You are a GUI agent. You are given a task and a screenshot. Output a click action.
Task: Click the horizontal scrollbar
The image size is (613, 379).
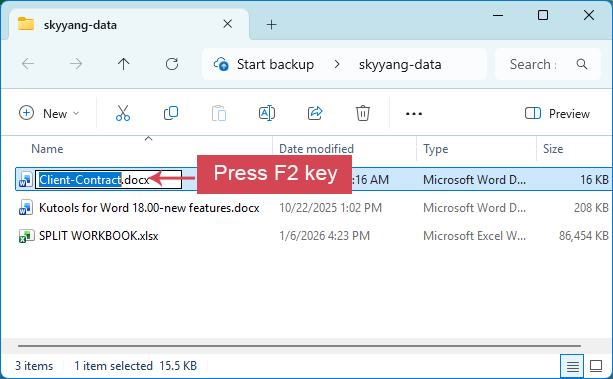(x=299, y=346)
